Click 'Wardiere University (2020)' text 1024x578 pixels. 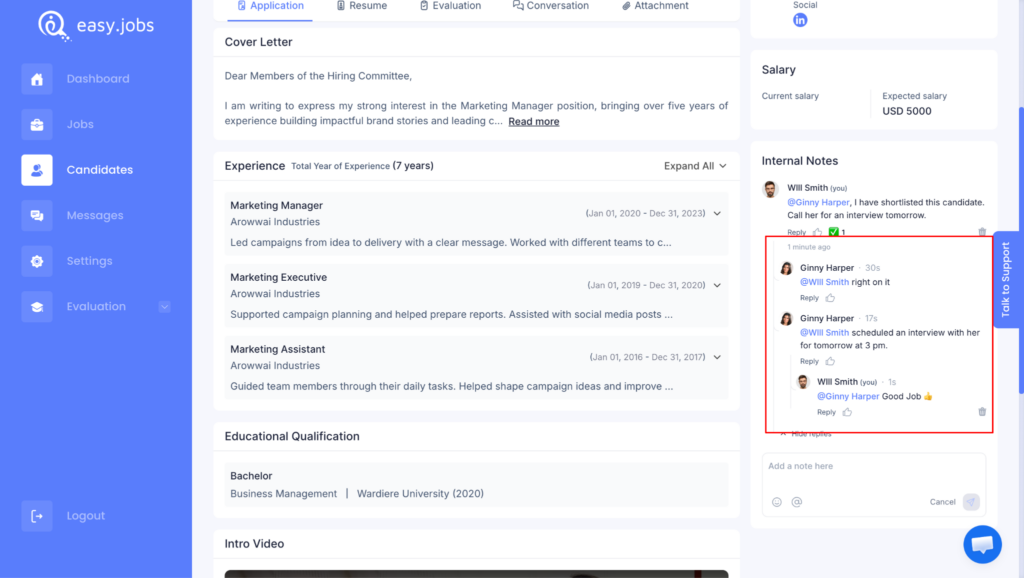tap(420, 494)
